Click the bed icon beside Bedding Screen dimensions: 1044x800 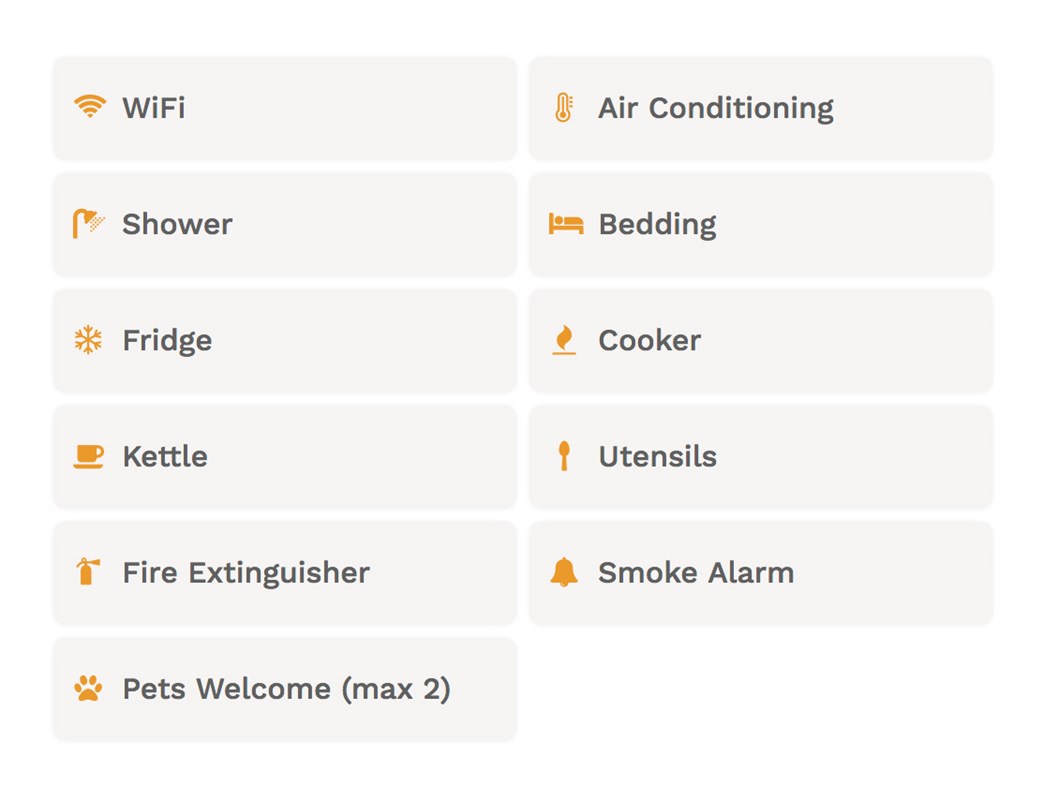tap(566, 224)
